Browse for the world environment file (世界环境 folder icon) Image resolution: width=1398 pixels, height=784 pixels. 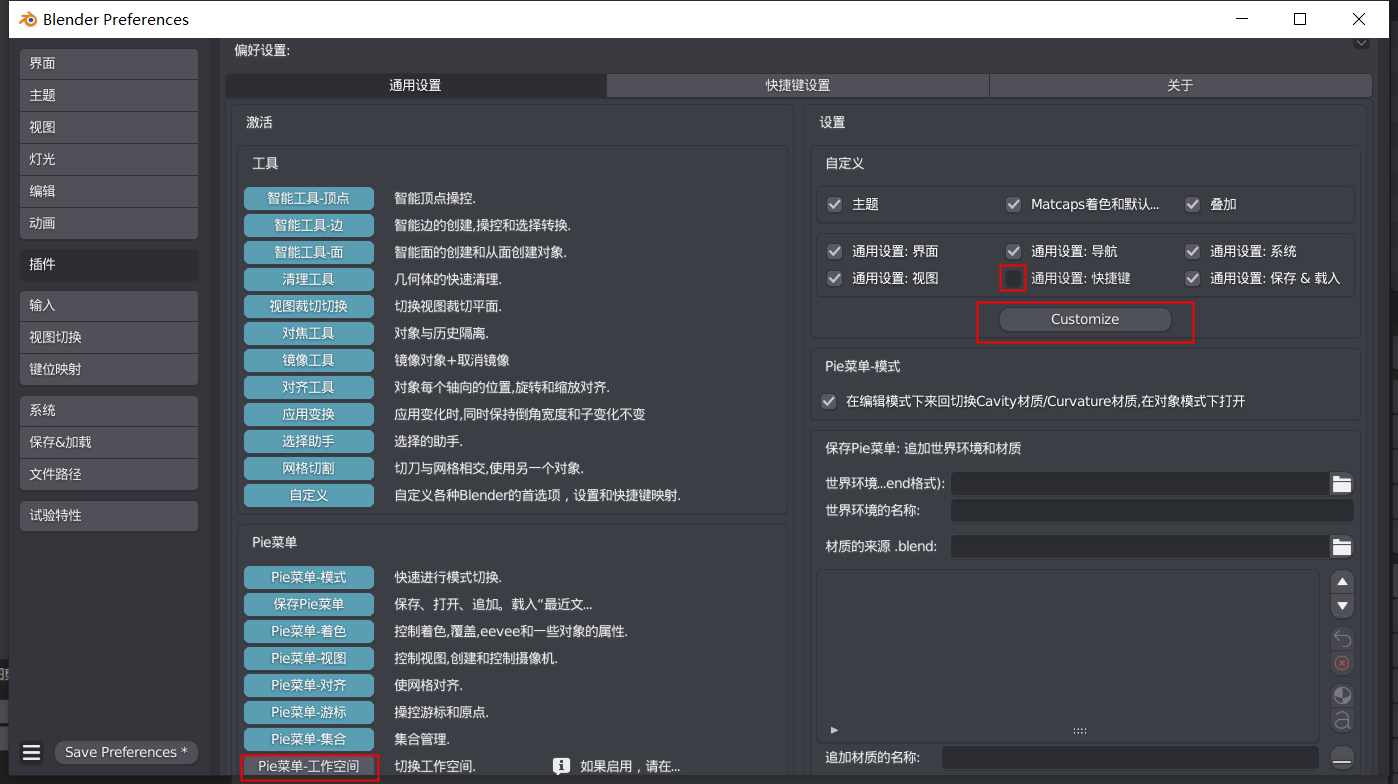pos(1342,484)
